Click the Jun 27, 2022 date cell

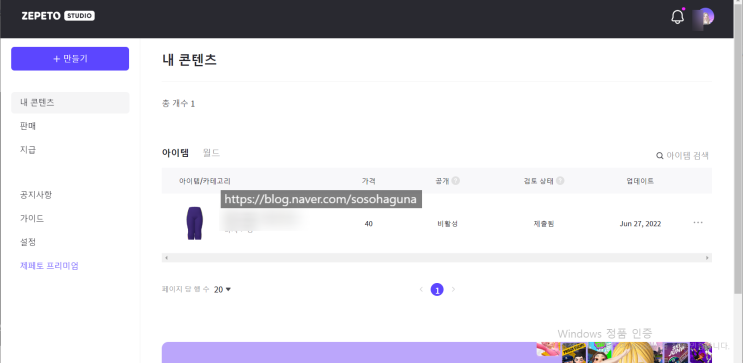(640, 224)
